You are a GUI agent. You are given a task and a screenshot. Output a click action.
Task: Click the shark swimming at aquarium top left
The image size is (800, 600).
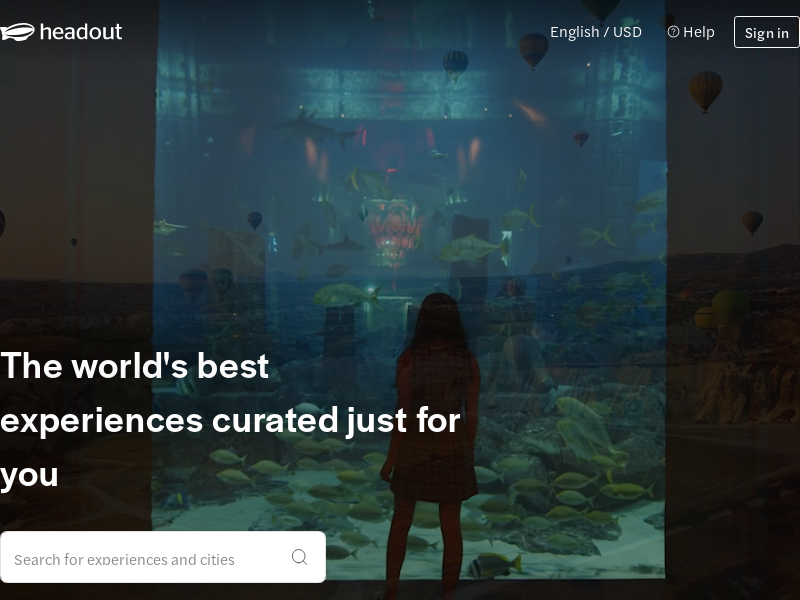[305, 125]
